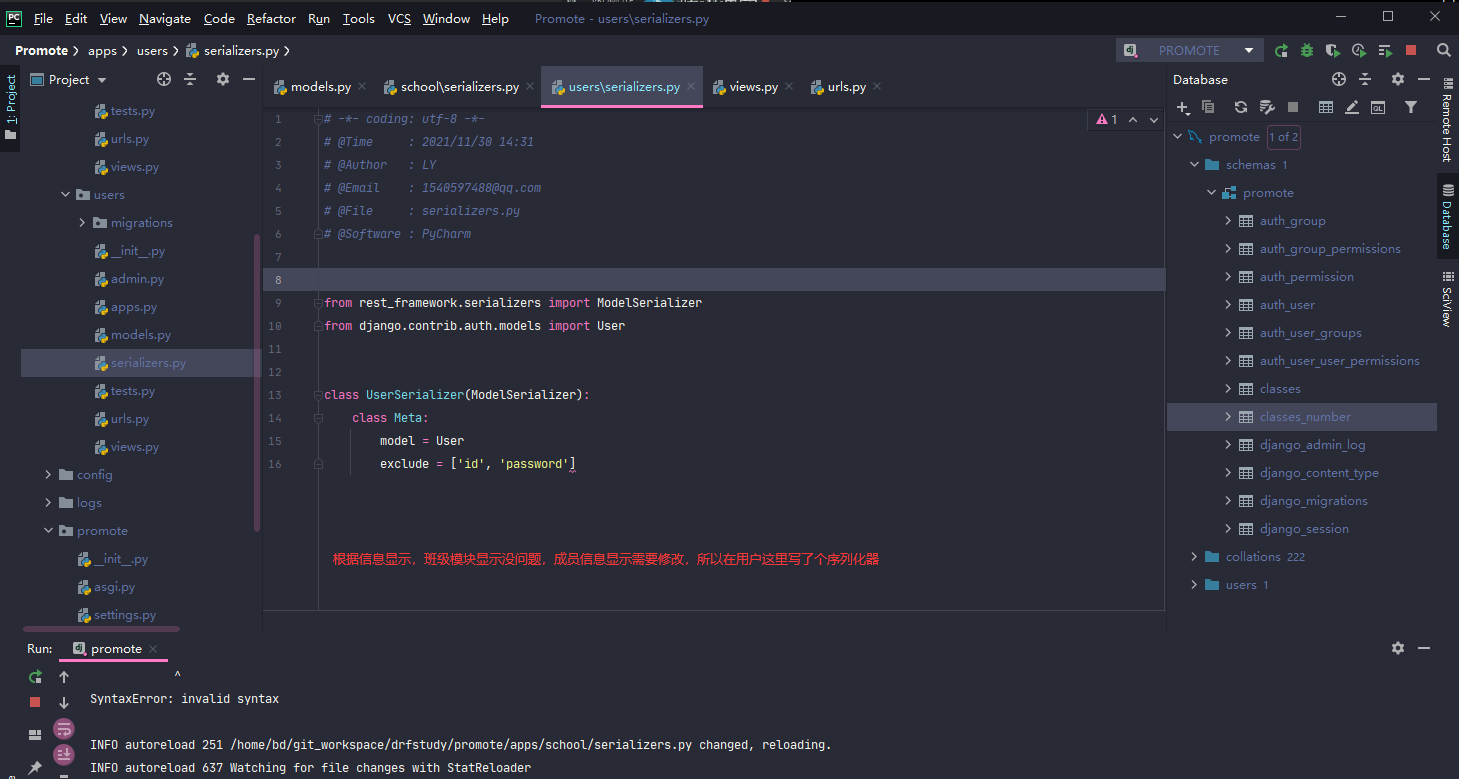Close the promote Run tab
The image size is (1459, 779).
point(154,648)
